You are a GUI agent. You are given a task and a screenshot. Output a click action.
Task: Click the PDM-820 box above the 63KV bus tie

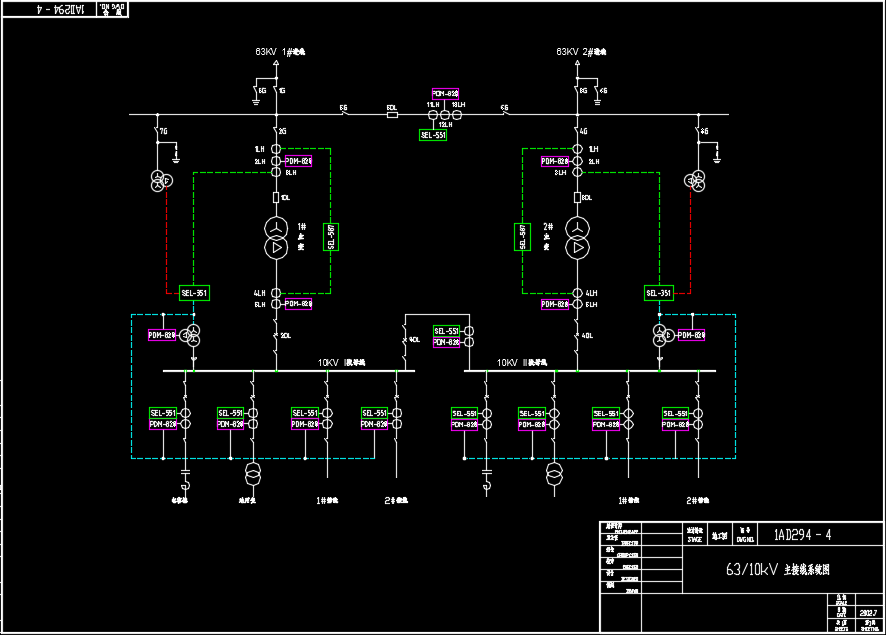(x=445, y=92)
